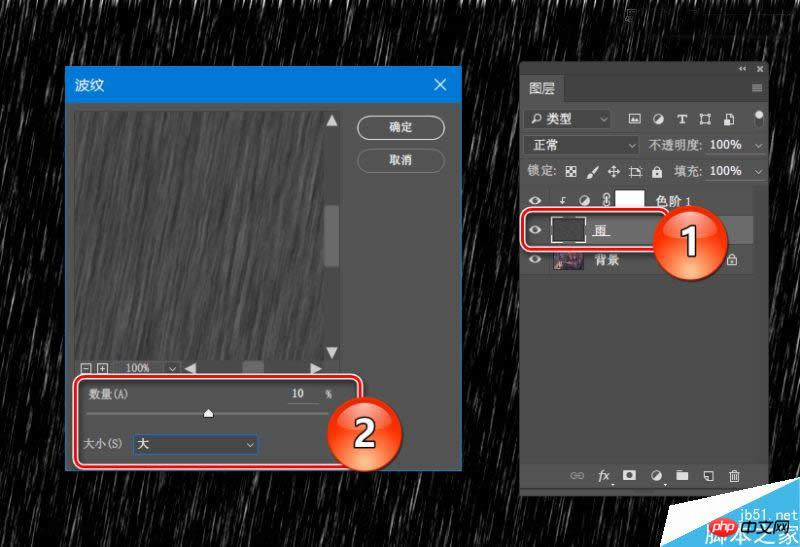Click the 确定 button in ripple dialog
The image size is (800, 547).
[400, 127]
